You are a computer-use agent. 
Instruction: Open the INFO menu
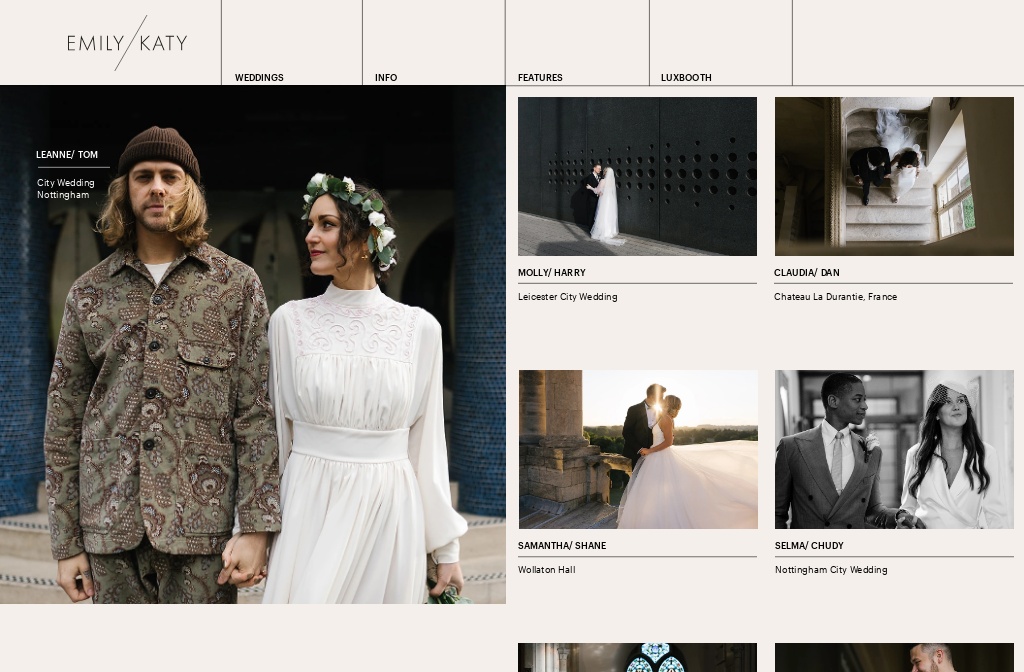tap(386, 78)
